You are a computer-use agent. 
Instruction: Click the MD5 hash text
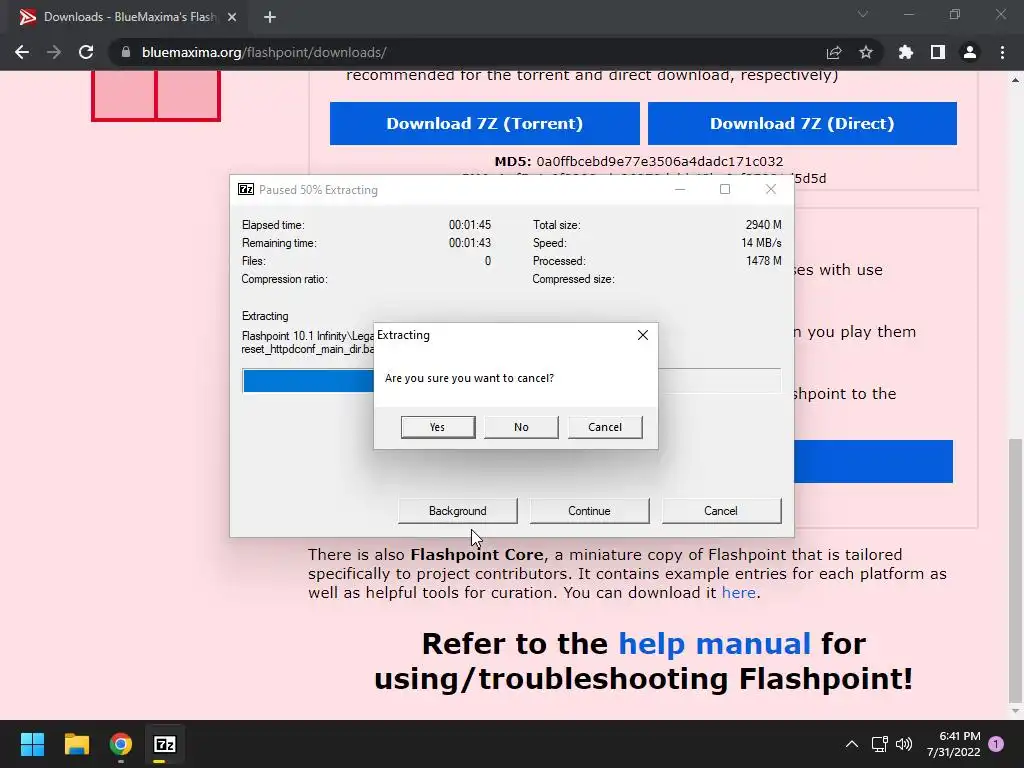point(639,161)
